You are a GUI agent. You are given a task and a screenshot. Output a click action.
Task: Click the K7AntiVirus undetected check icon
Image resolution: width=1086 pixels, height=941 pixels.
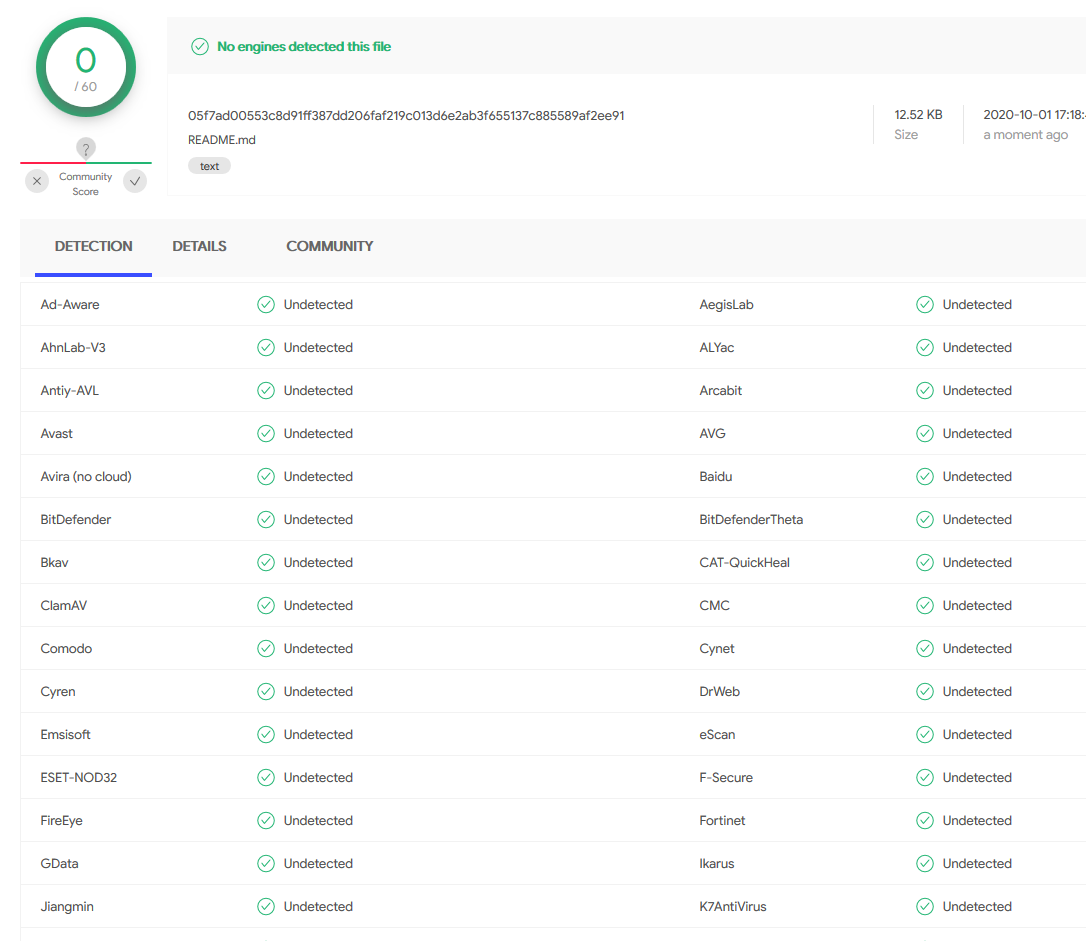(925, 906)
